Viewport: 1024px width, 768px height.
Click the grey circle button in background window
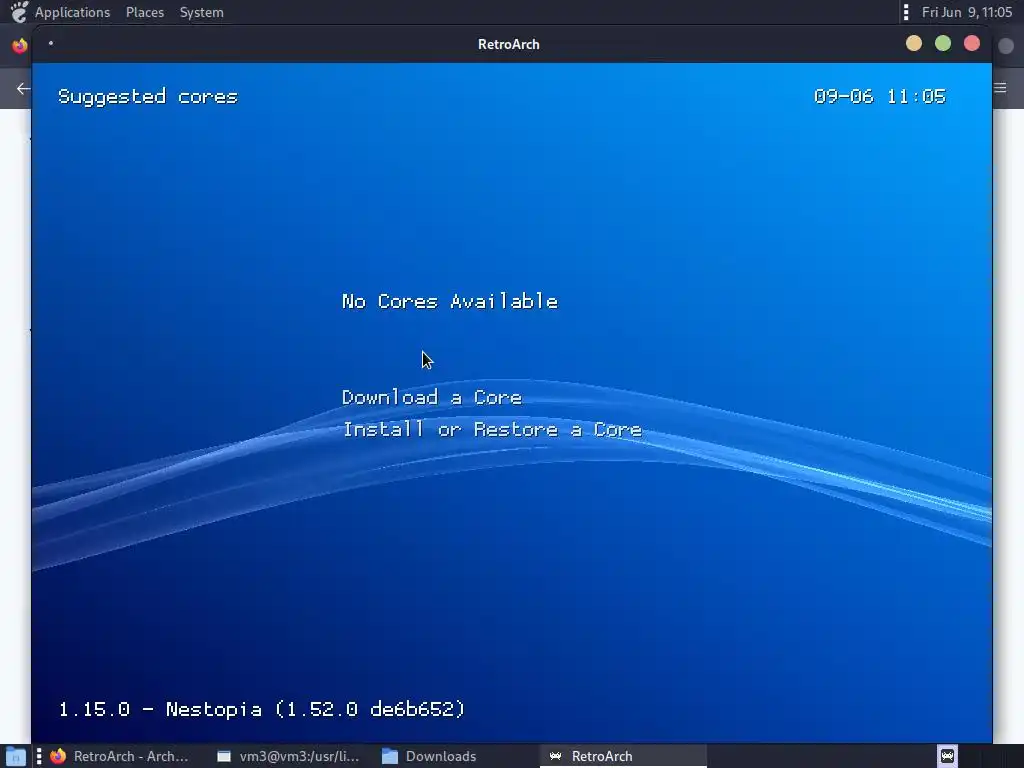click(1006, 46)
